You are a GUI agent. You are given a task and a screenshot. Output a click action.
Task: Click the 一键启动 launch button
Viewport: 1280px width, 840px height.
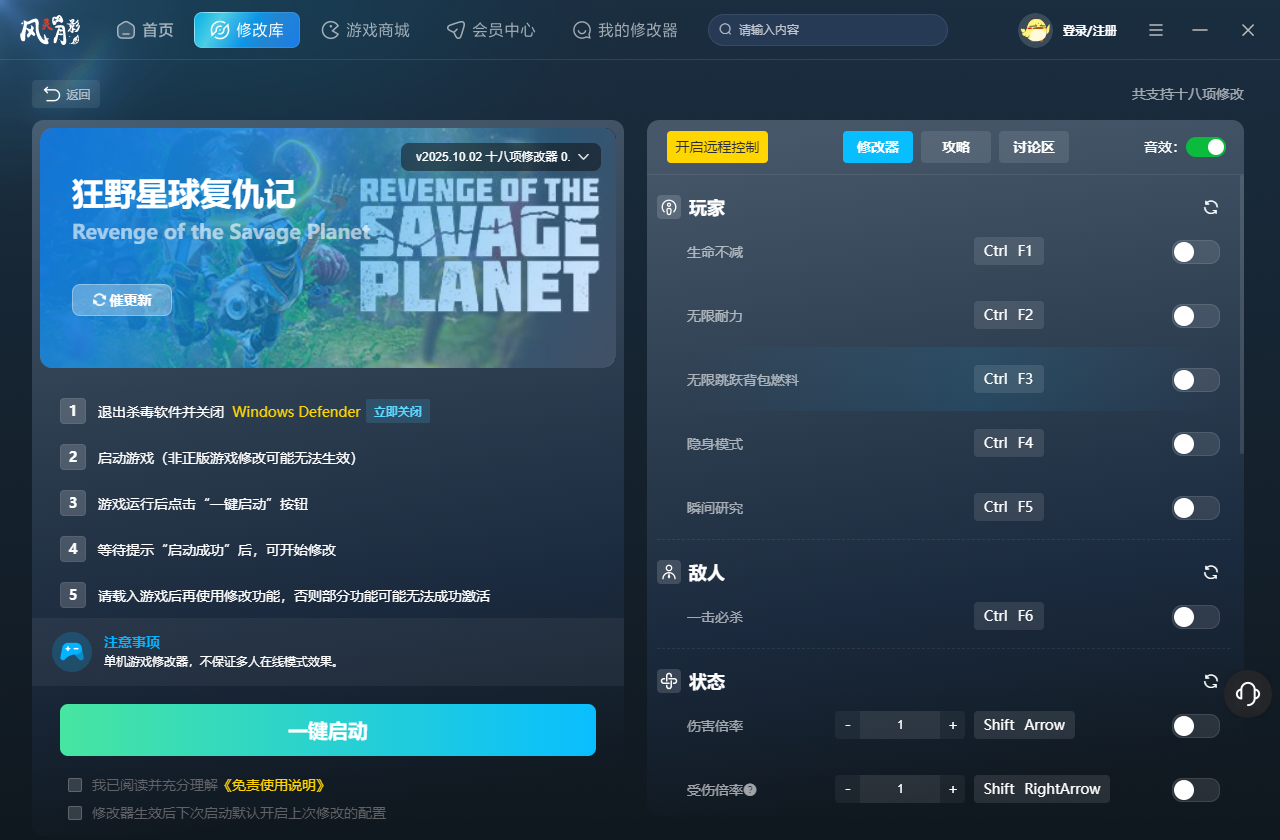pos(328,730)
